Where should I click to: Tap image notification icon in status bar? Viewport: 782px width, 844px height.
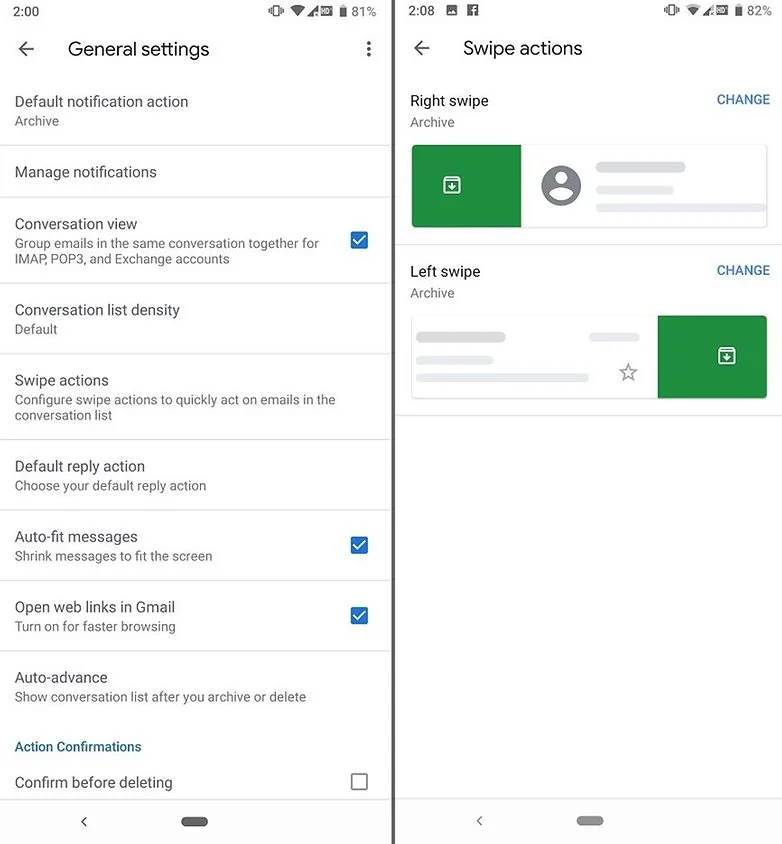coord(452,10)
